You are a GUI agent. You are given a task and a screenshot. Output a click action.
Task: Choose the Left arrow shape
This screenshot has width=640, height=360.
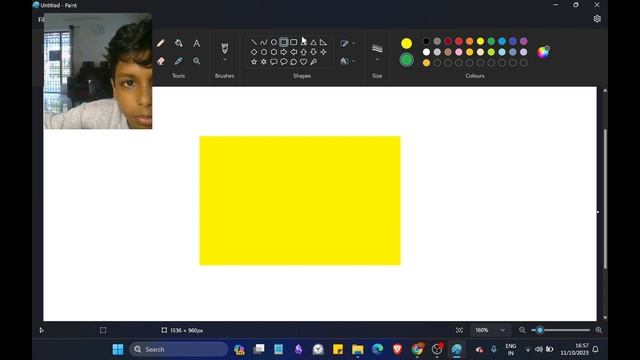pyautogui.click(x=293, y=52)
